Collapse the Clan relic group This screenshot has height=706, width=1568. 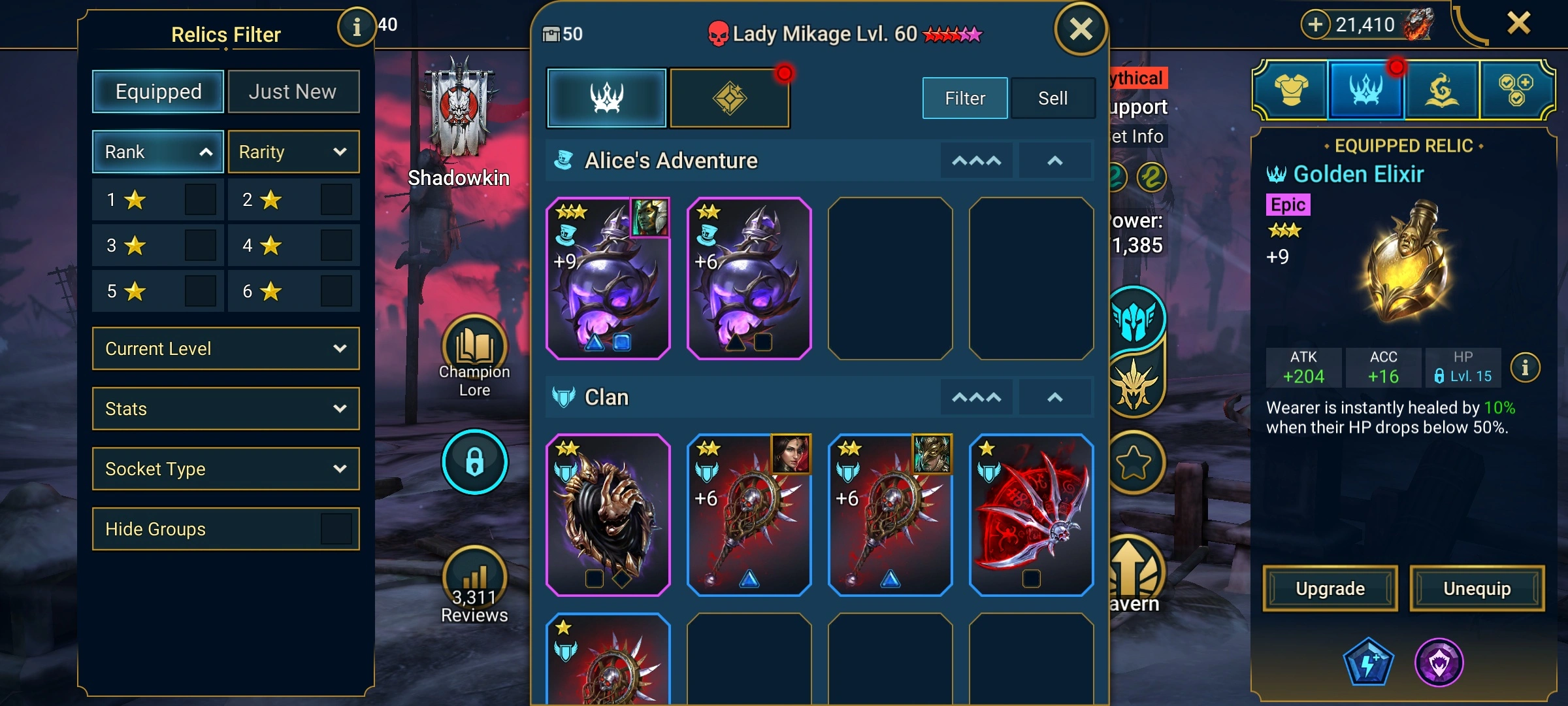1055,397
